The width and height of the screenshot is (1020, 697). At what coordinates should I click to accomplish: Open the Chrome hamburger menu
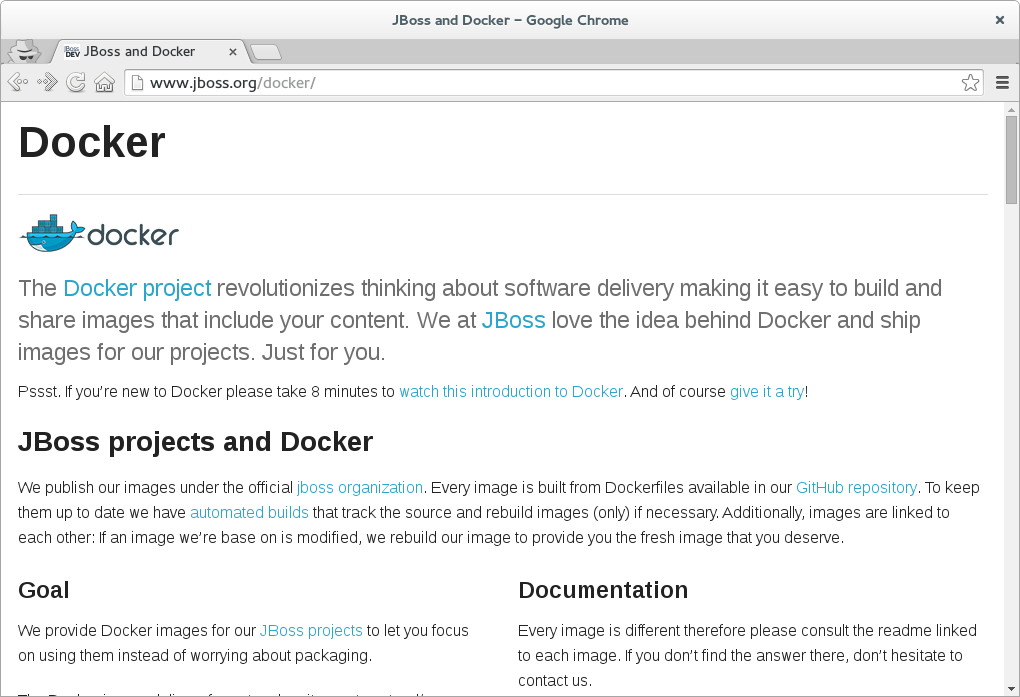1002,82
